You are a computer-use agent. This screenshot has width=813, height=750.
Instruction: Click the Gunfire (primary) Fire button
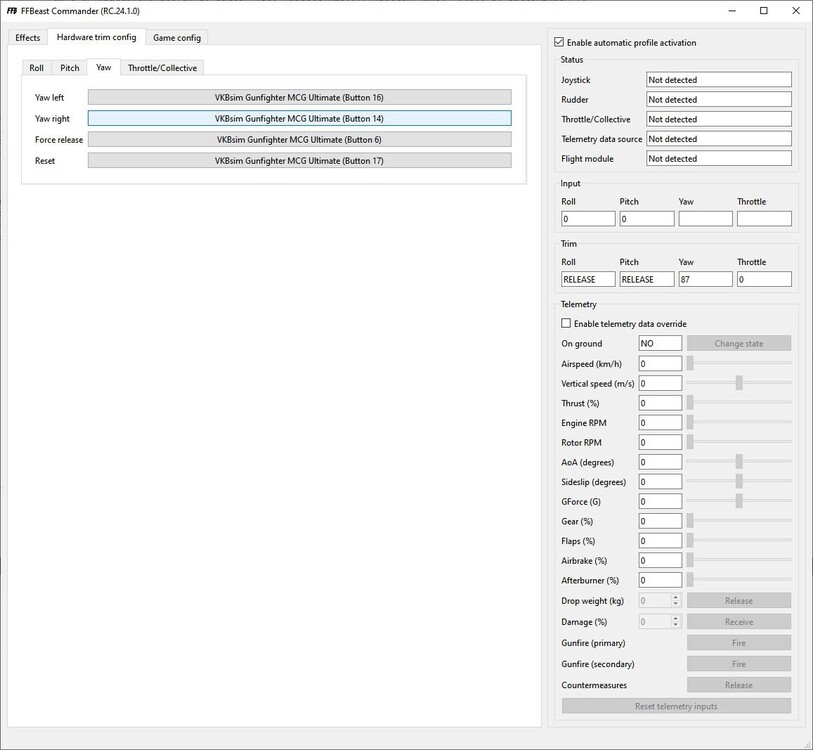pos(739,643)
